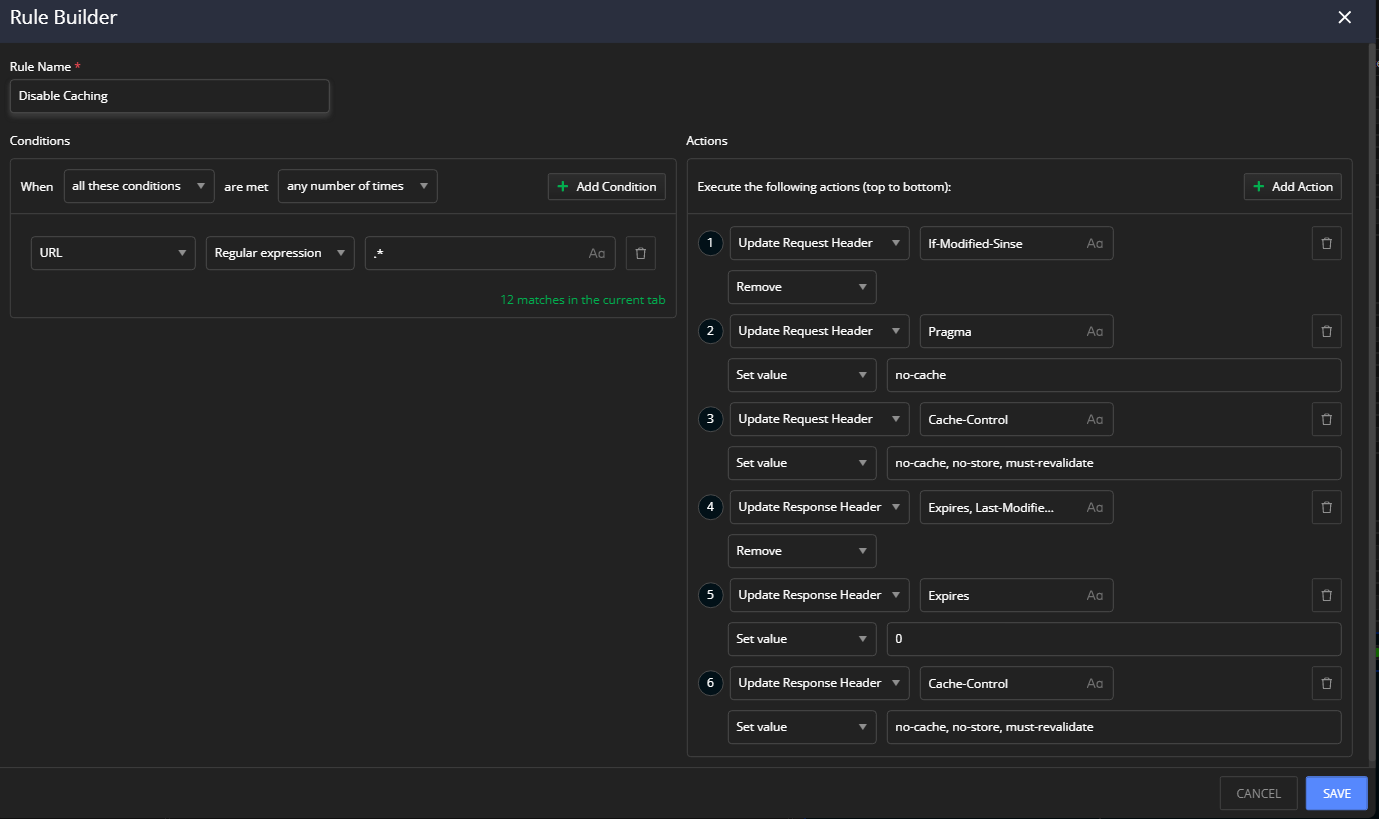Delete action 3 Cache-Control request header
The width and height of the screenshot is (1379, 819).
point(1326,419)
